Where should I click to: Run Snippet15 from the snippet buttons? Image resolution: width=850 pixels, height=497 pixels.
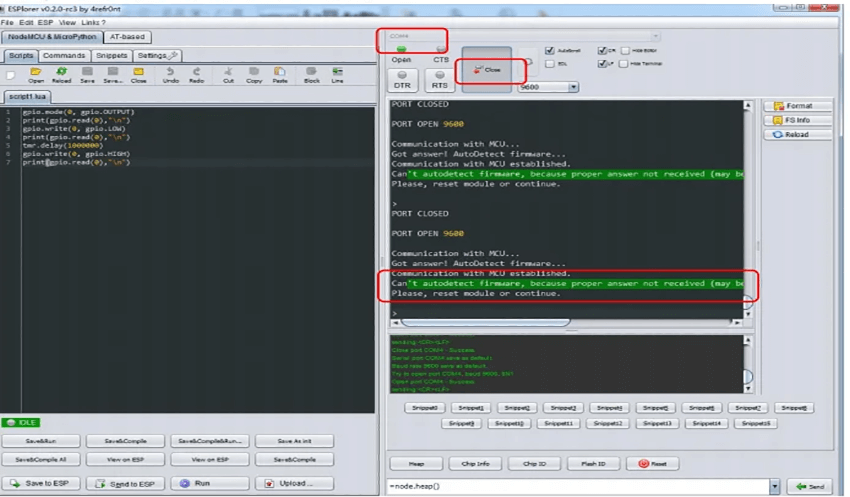(x=756, y=423)
